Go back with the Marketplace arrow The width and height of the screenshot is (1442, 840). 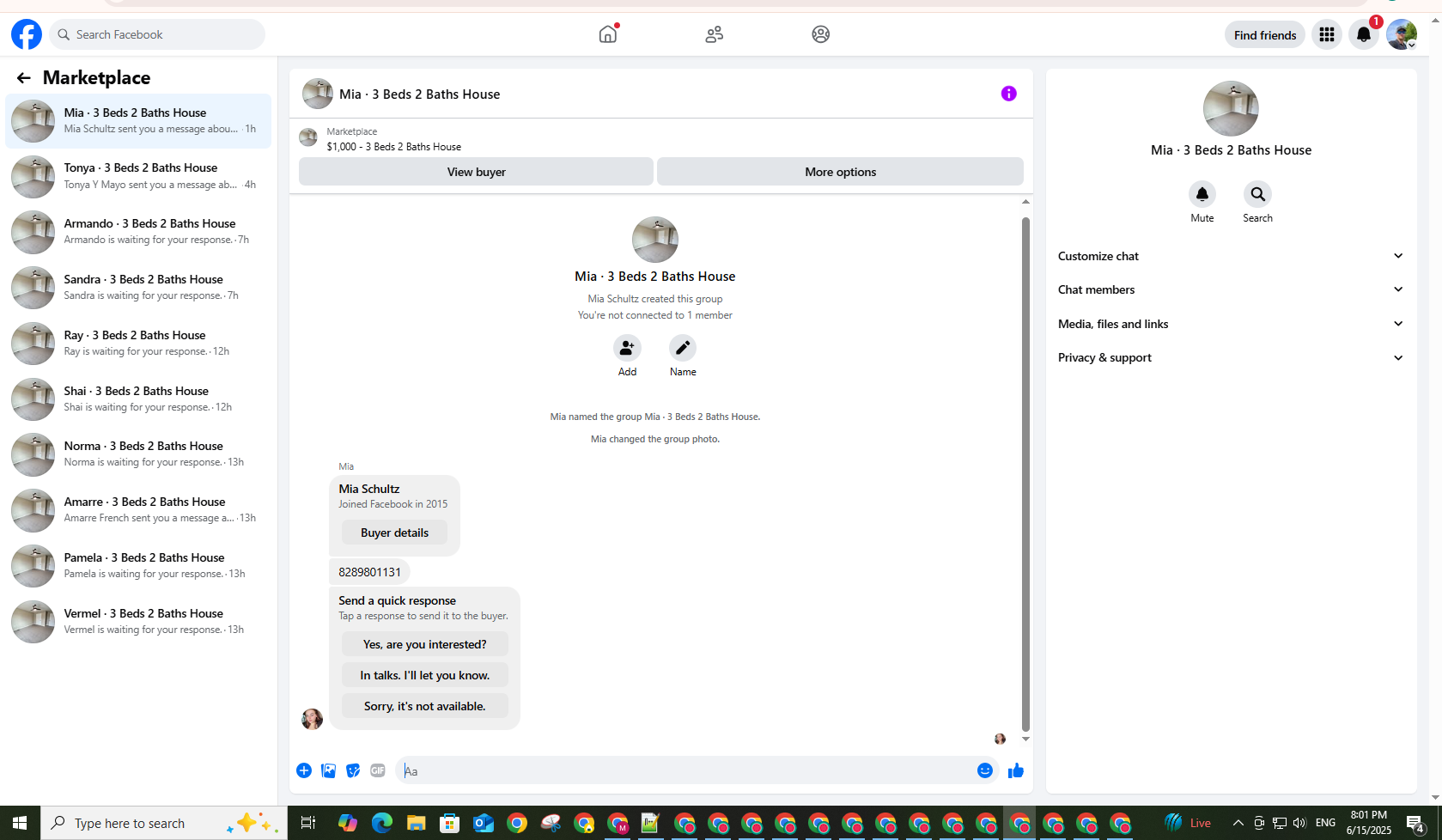coord(23,78)
